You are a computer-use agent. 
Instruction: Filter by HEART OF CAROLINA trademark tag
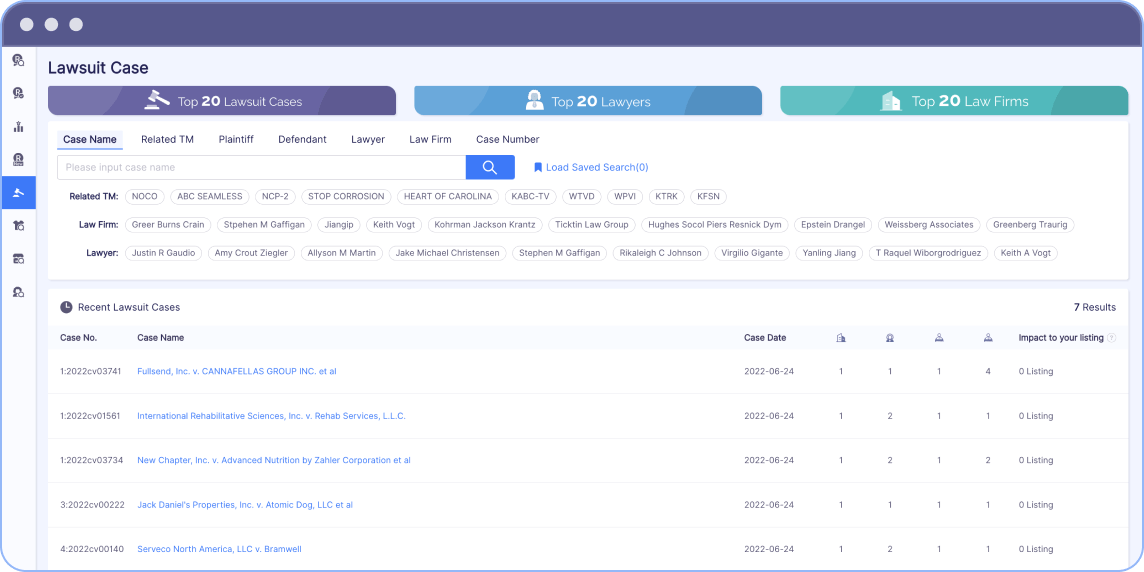pos(447,197)
